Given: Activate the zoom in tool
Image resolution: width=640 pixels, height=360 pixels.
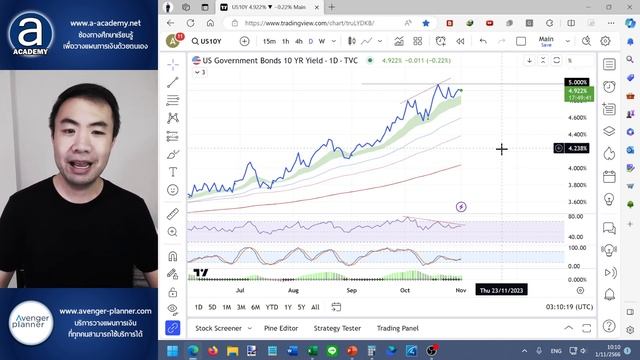Looking at the screenshot, I should click(x=173, y=232).
